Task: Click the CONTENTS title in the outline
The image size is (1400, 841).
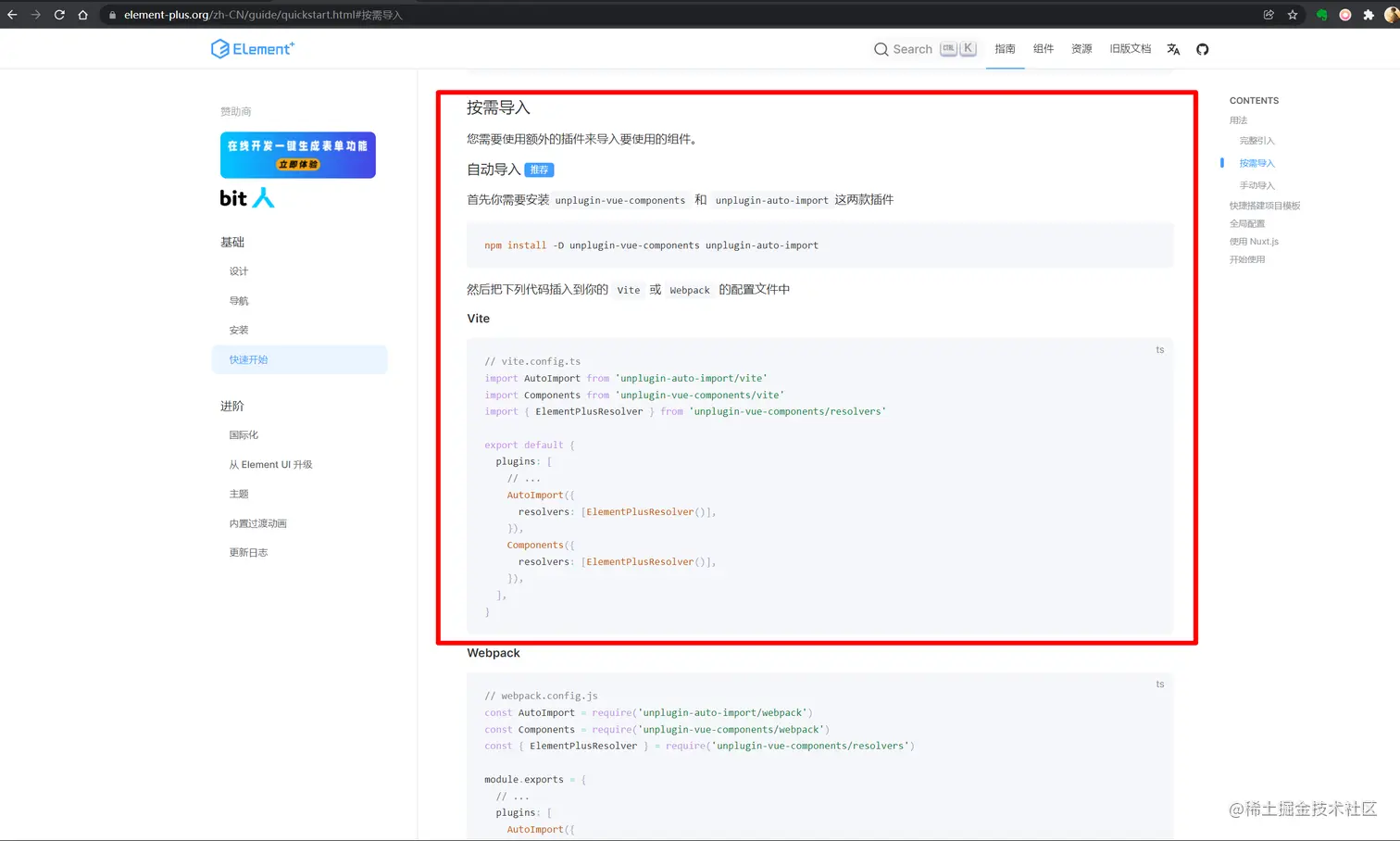Action: [1254, 100]
